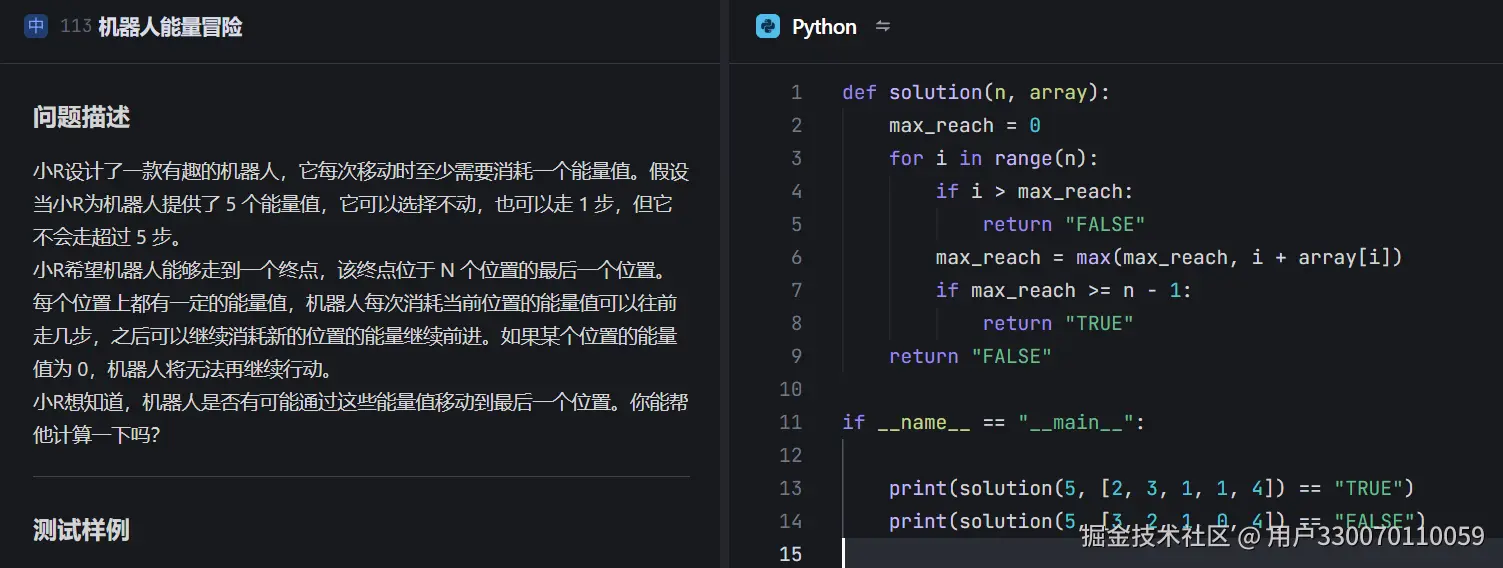Click the max_reach = 0 code line
The height and width of the screenshot is (568, 1503).
965,125
